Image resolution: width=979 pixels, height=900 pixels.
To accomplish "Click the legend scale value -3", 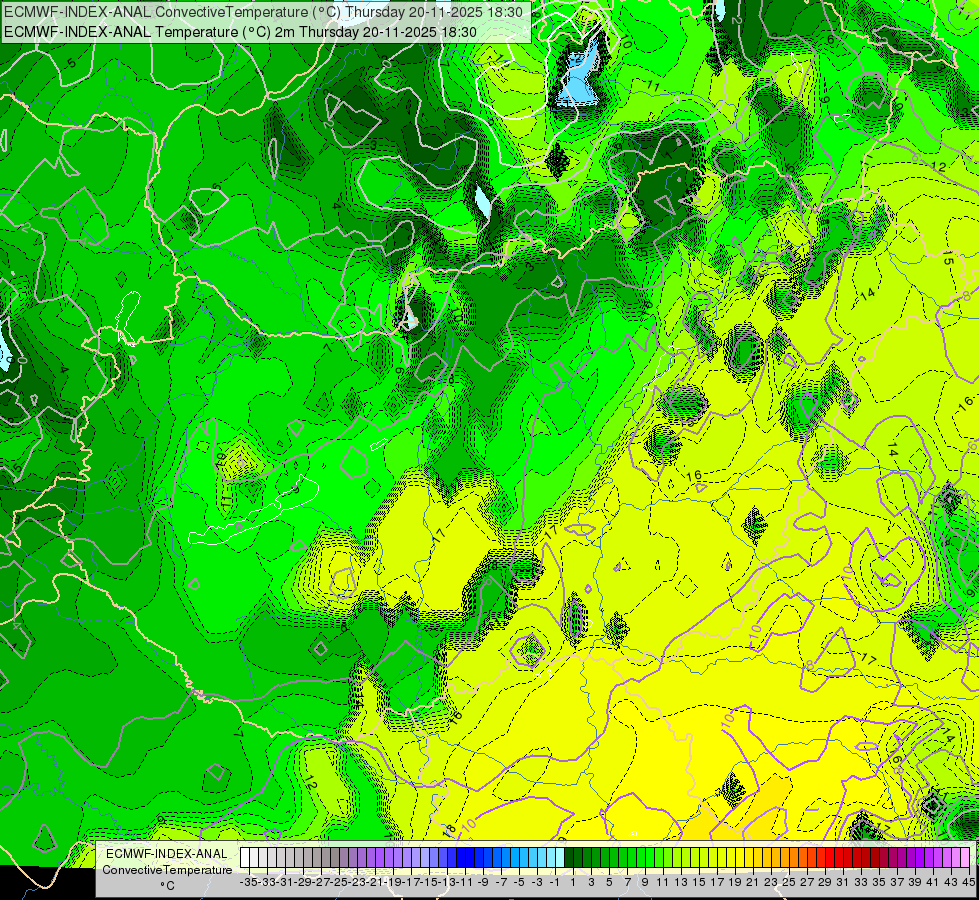I will coord(537,883).
